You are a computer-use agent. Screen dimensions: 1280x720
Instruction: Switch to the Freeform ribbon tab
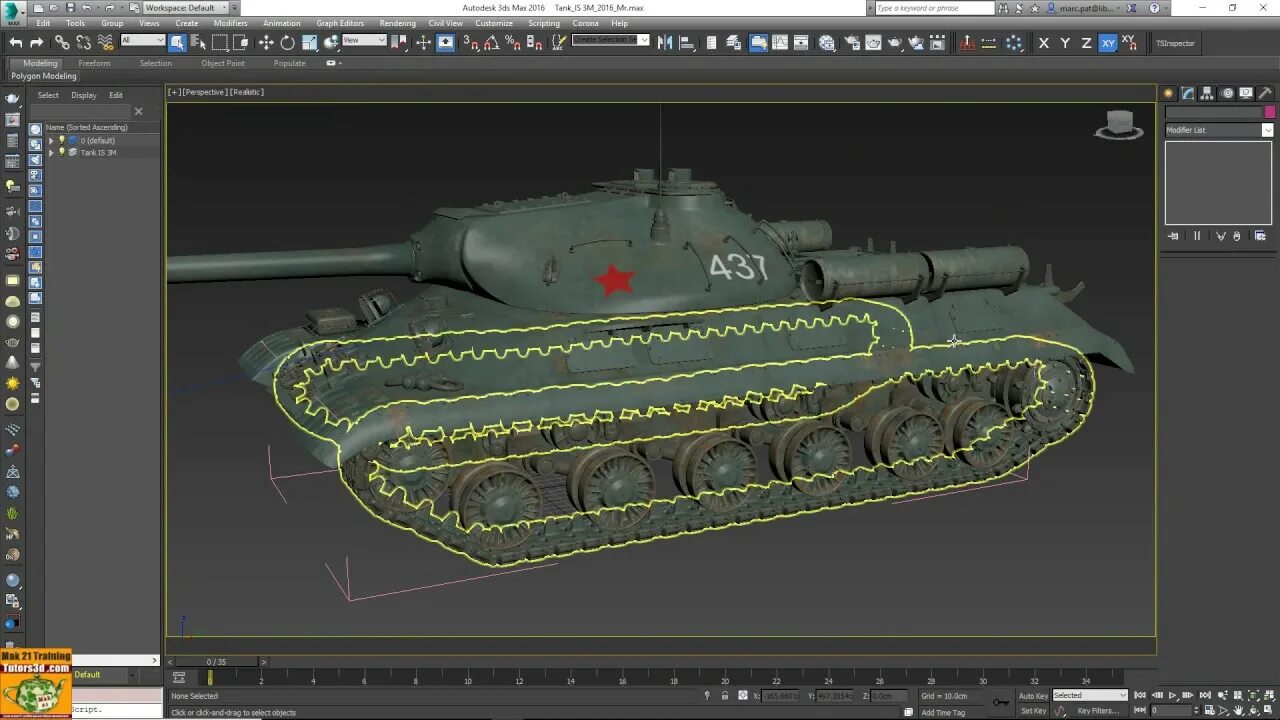pyautogui.click(x=95, y=63)
